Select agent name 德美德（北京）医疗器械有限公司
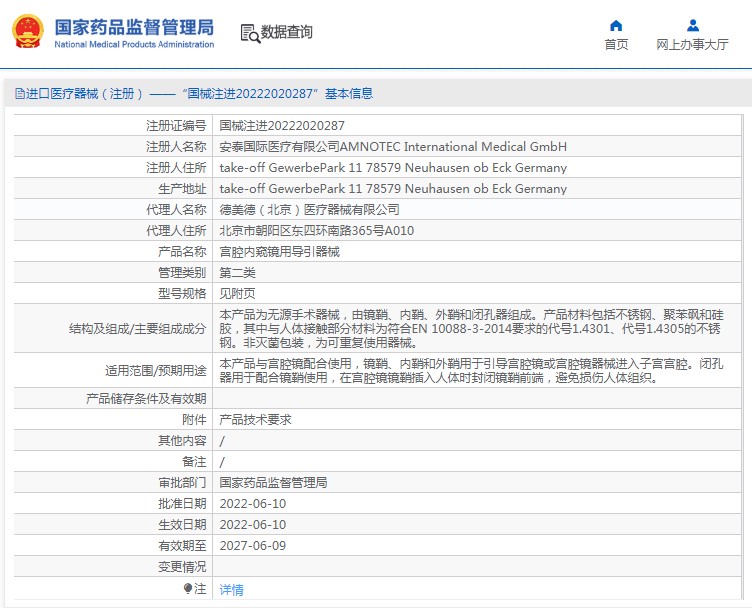This screenshot has width=752, height=608. [x=309, y=210]
